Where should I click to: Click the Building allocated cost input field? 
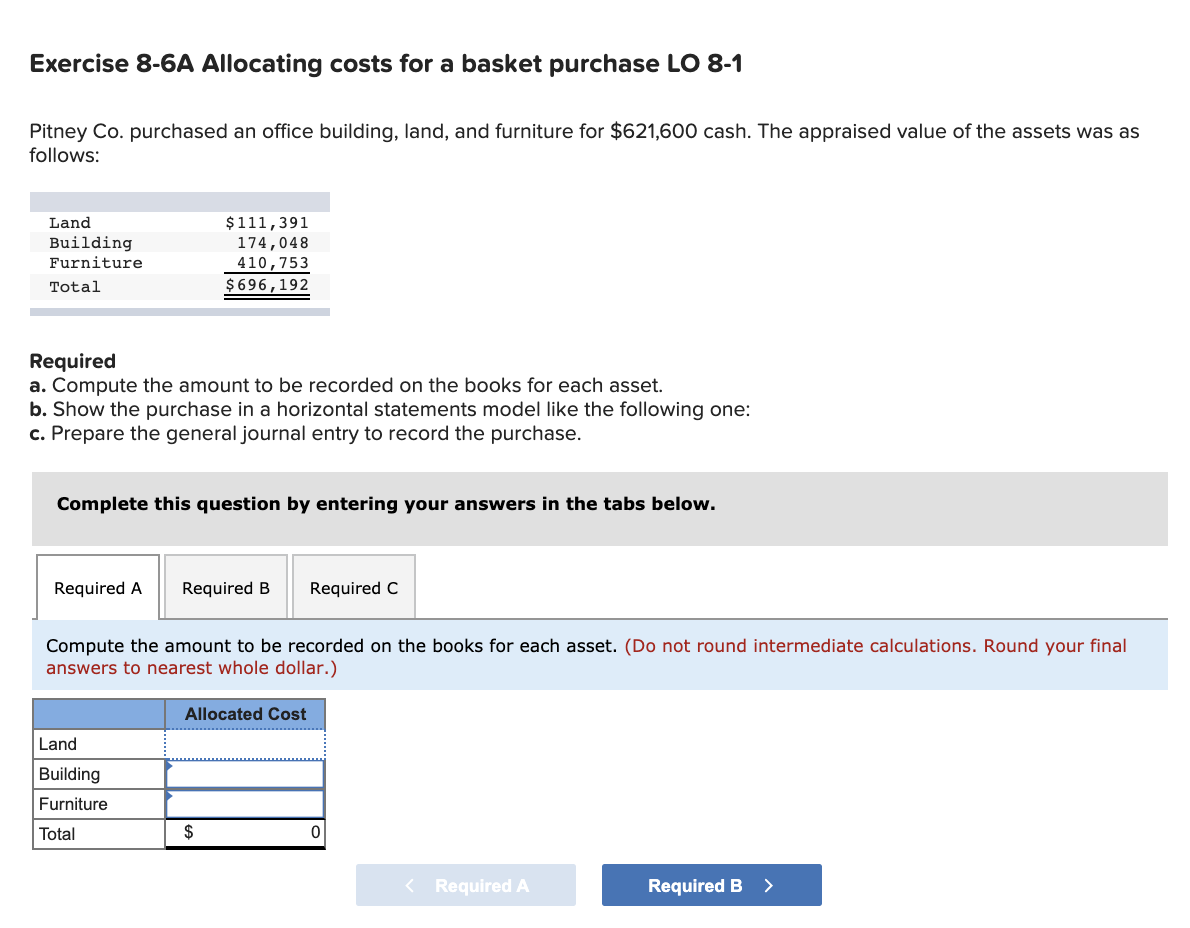[x=245, y=773]
